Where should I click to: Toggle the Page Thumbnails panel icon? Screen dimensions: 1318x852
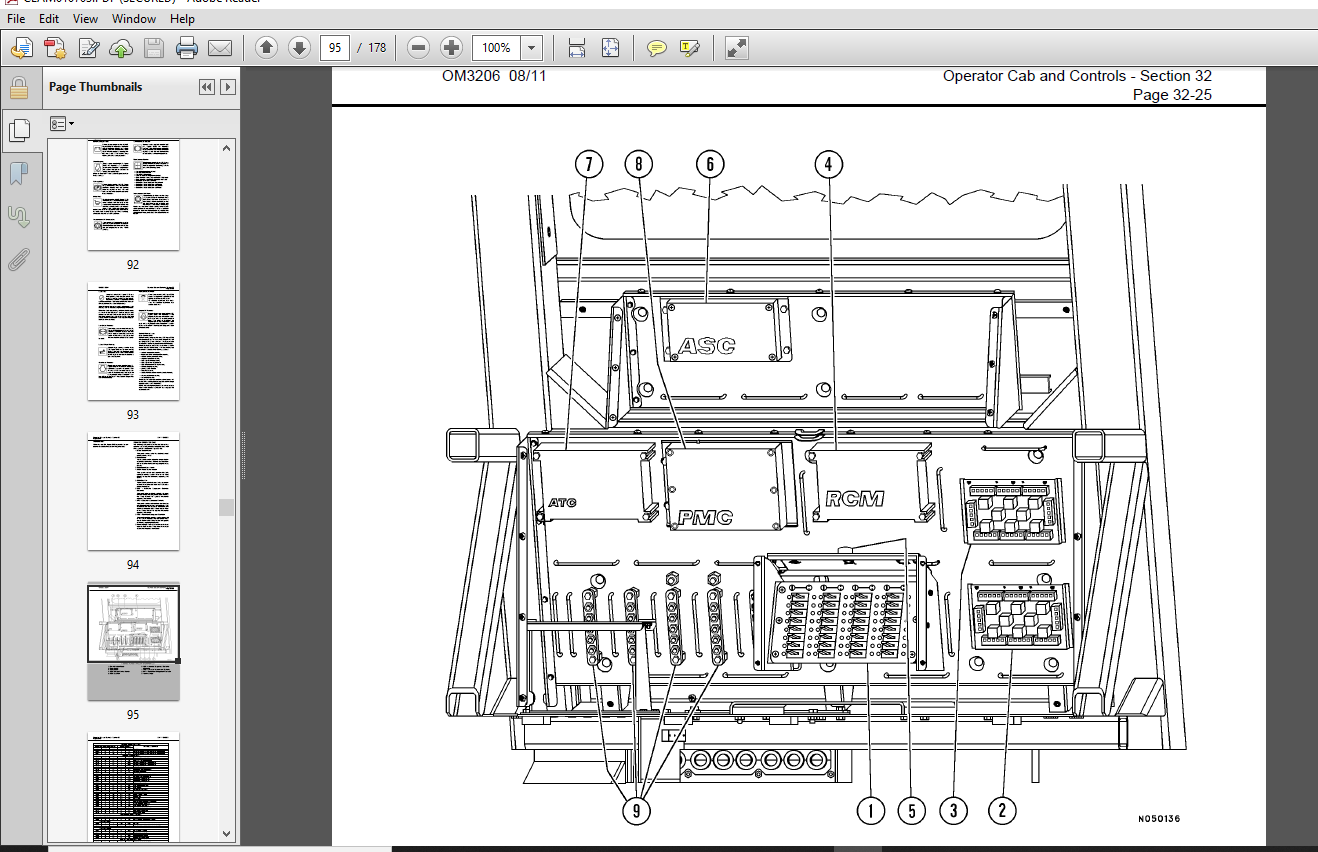[18, 130]
